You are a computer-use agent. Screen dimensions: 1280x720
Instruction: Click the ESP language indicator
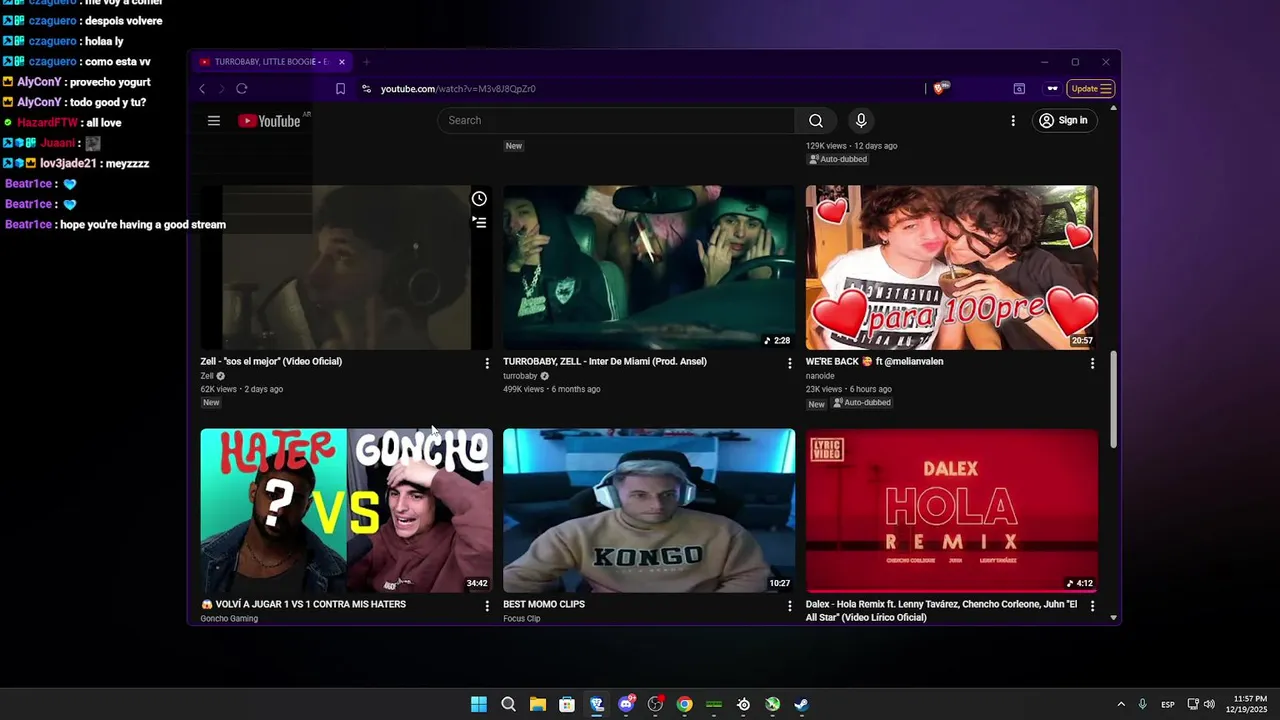pyautogui.click(x=1168, y=705)
